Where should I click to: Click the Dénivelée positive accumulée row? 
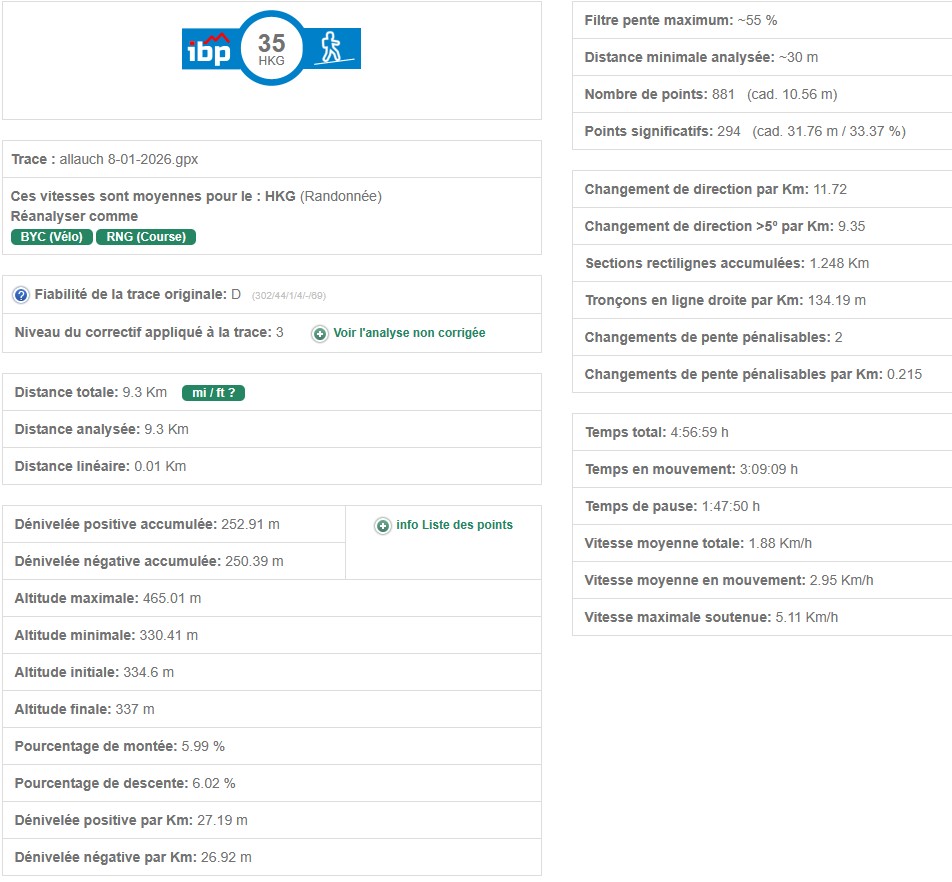pos(175,524)
